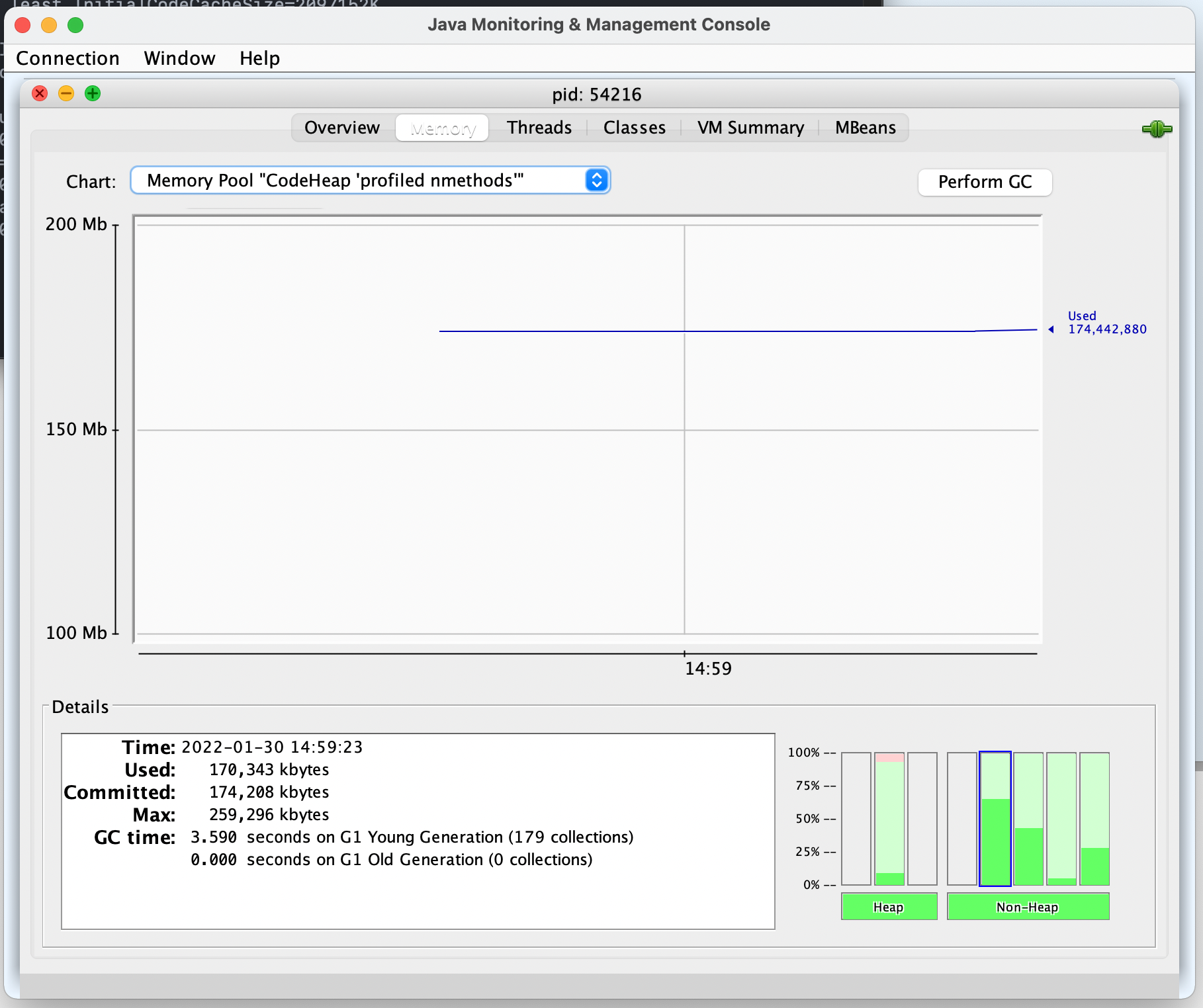The image size is (1203, 1008).
Task: Select the Heap pool bar with pink top
Action: click(x=889, y=819)
